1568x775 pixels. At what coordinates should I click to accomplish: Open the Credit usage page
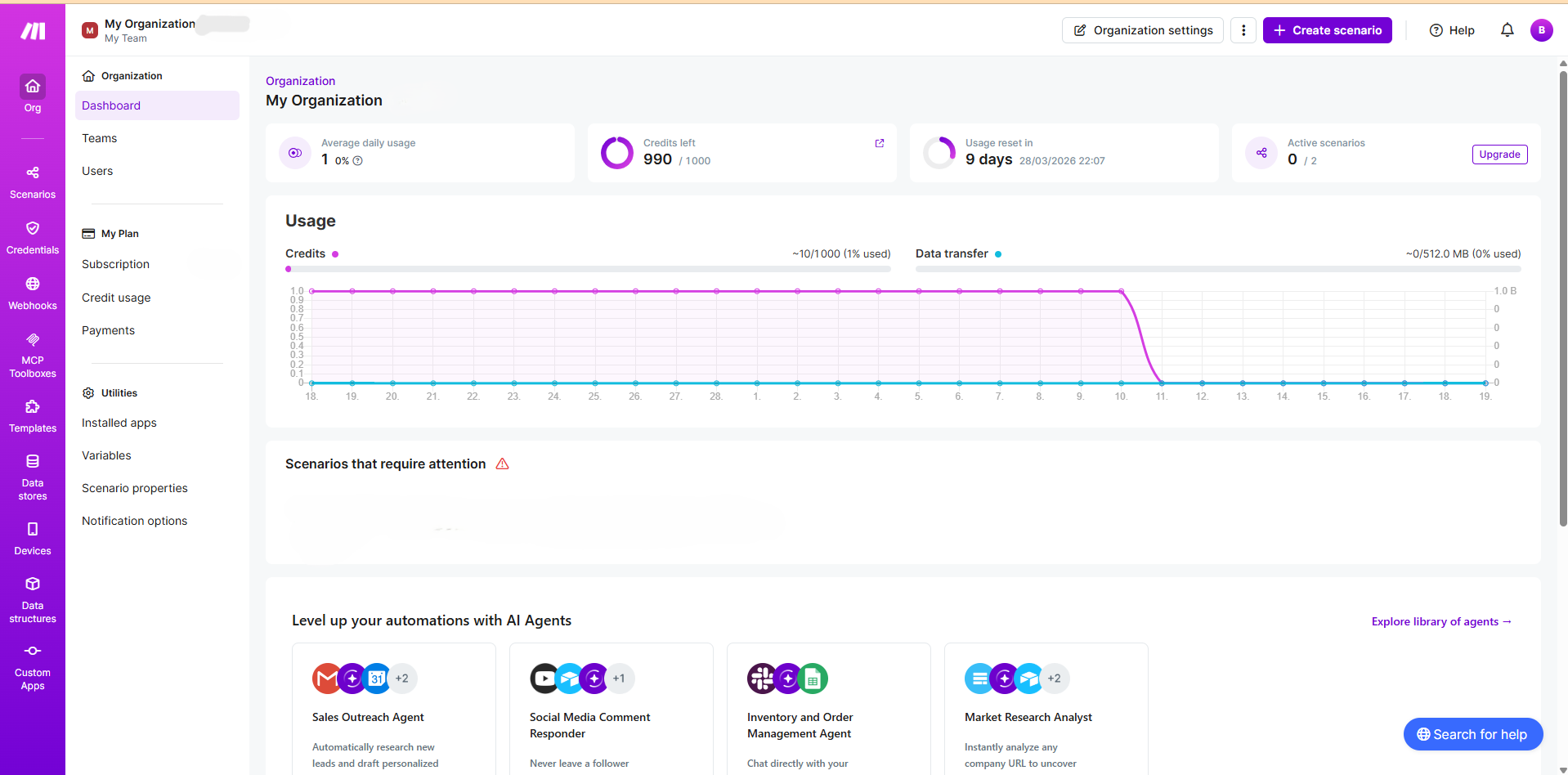115,298
